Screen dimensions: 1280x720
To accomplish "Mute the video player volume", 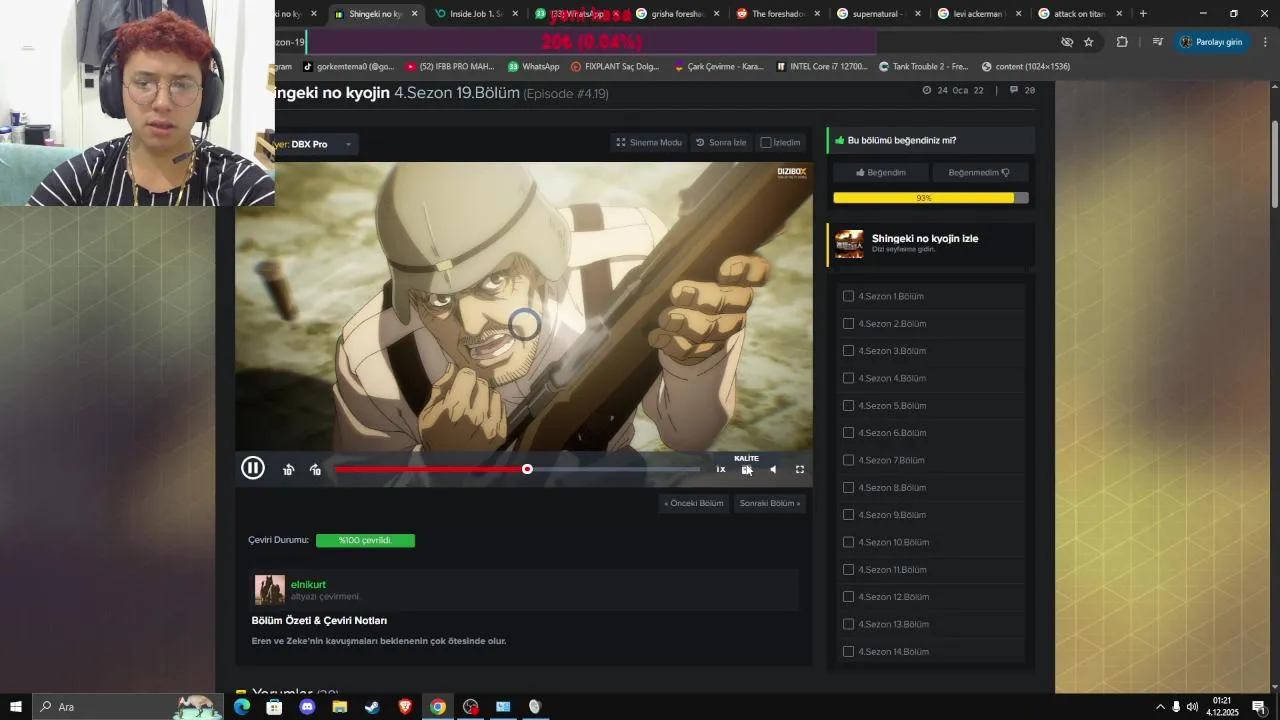I will tap(772, 469).
